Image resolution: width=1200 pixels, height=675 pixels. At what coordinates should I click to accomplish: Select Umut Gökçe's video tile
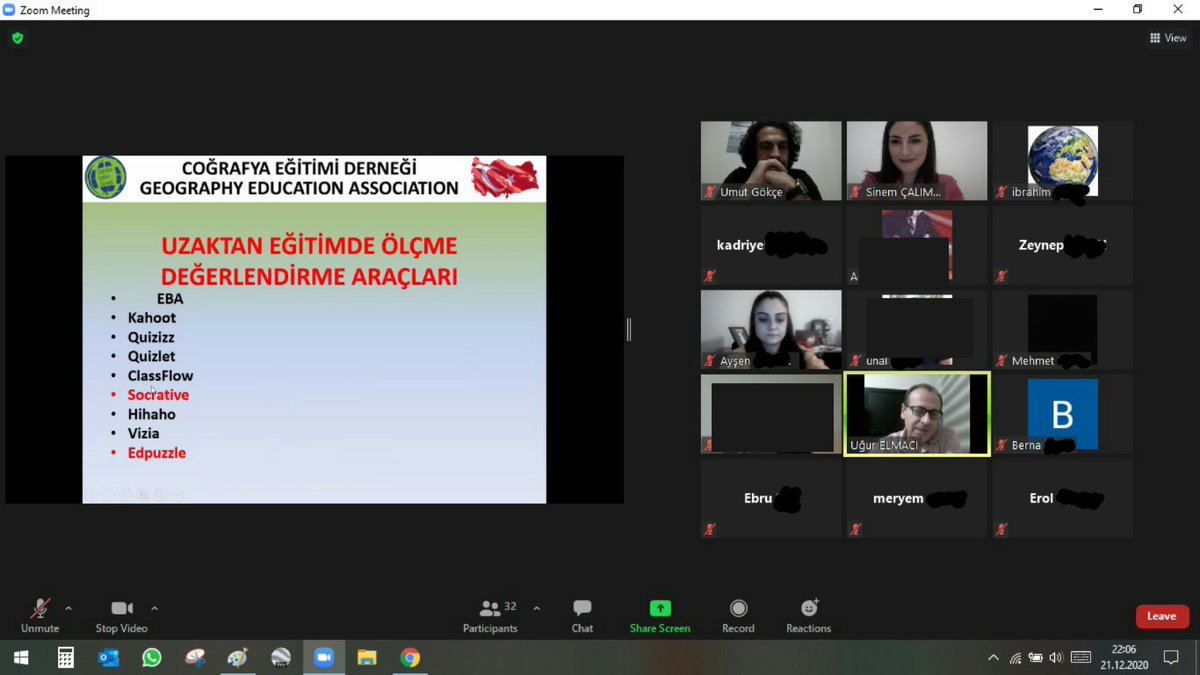point(771,161)
